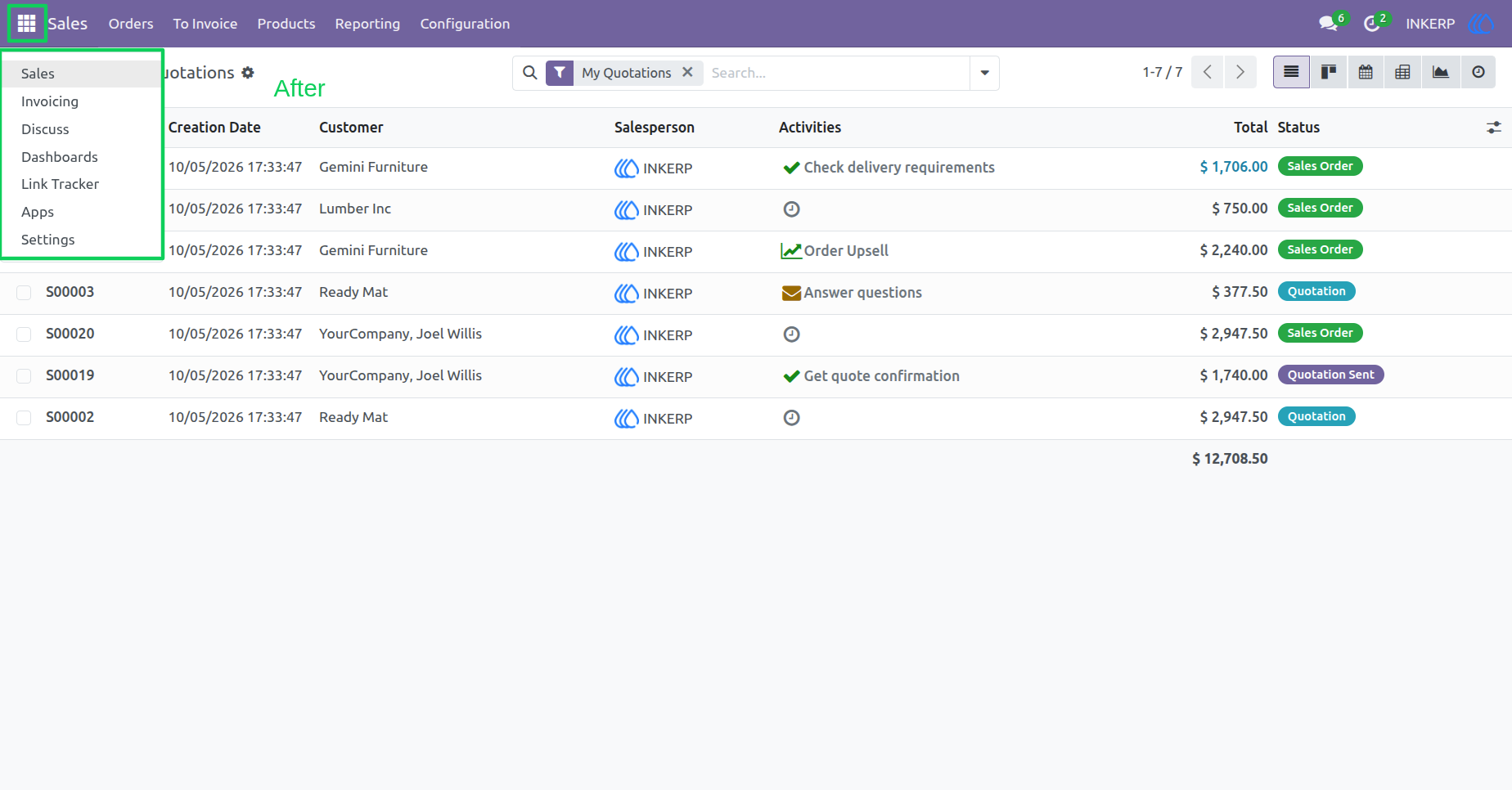Click the Quotations gear settings icon

[x=248, y=73]
